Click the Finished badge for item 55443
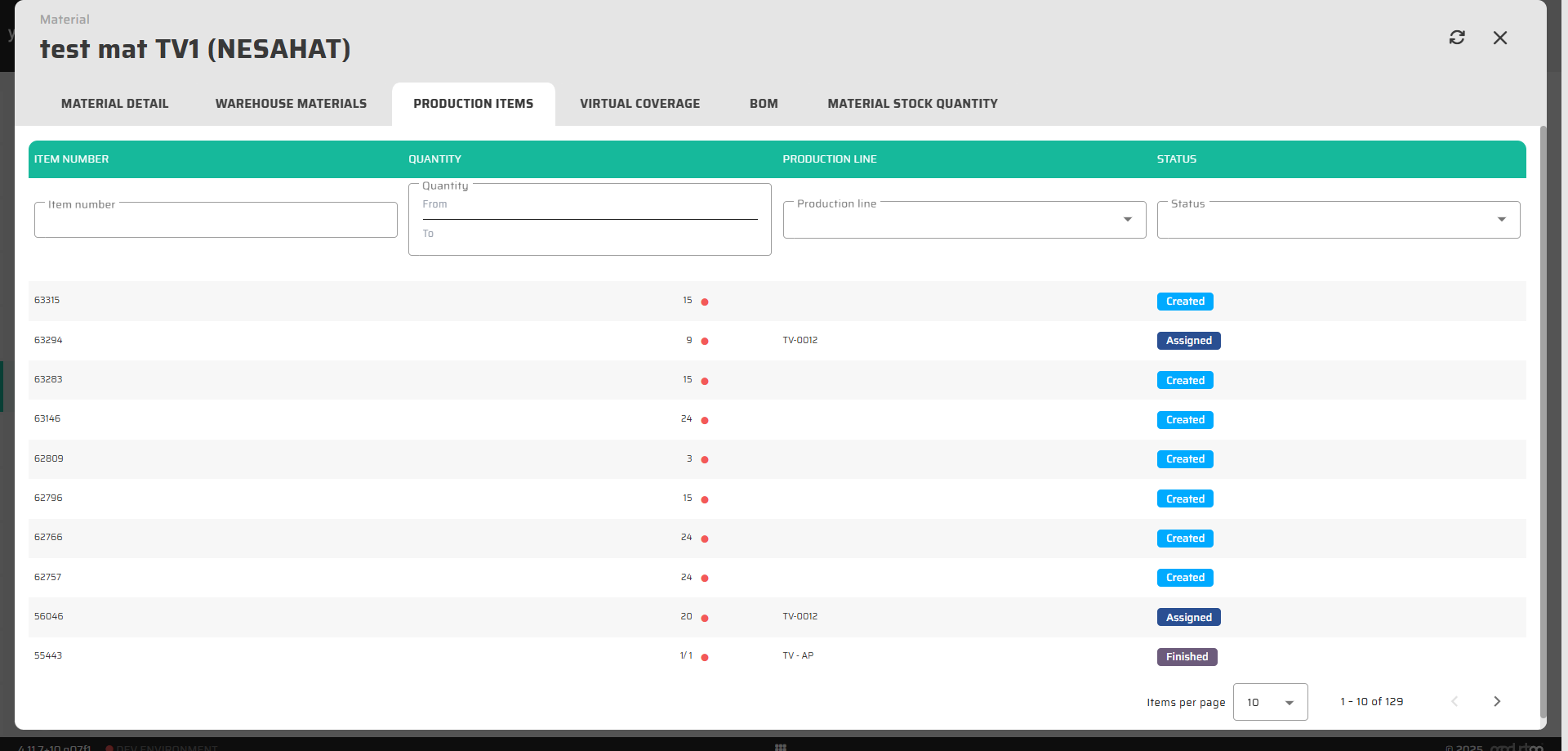 pos(1187,657)
